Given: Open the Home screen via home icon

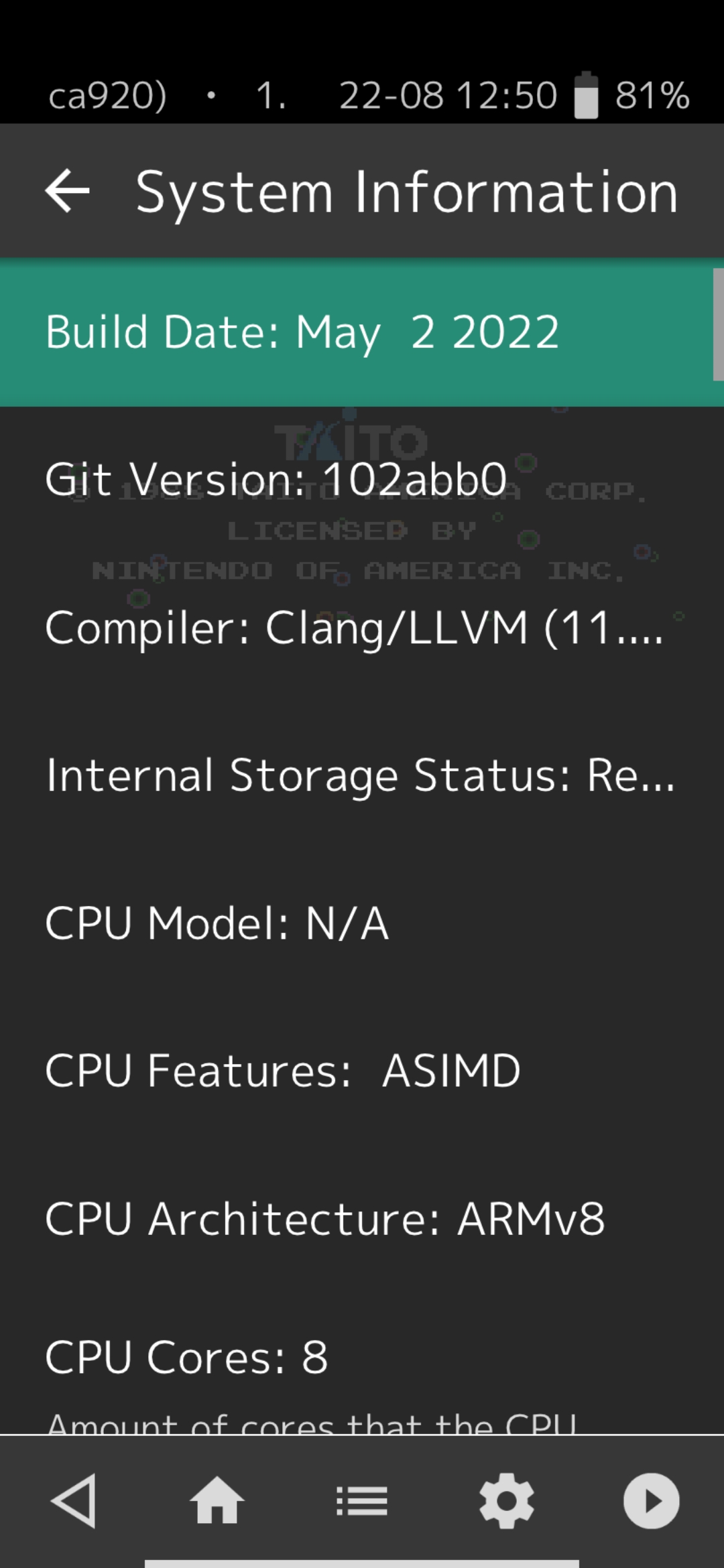Looking at the screenshot, I should 217,1501.
